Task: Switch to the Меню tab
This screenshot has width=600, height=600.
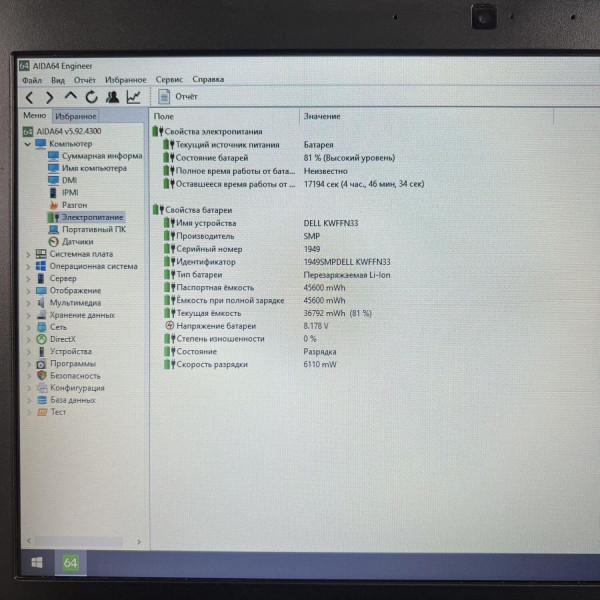Action: [34, 115]
